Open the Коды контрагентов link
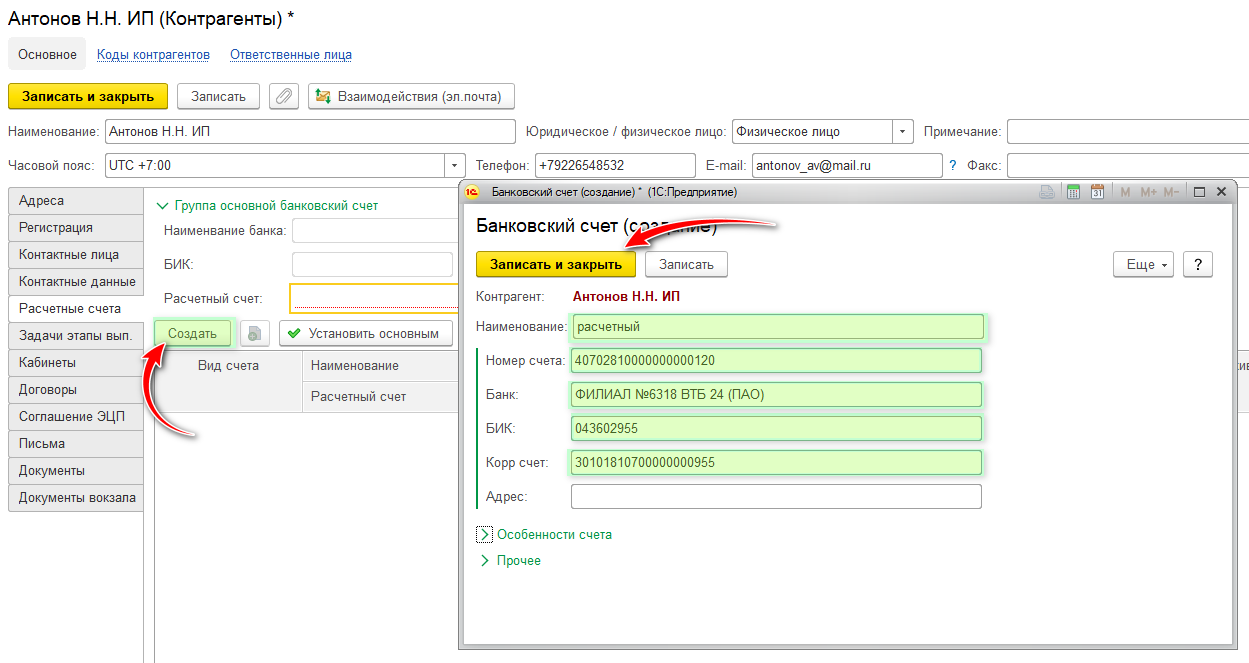The image size is (1249, 663). coord(153,54)
